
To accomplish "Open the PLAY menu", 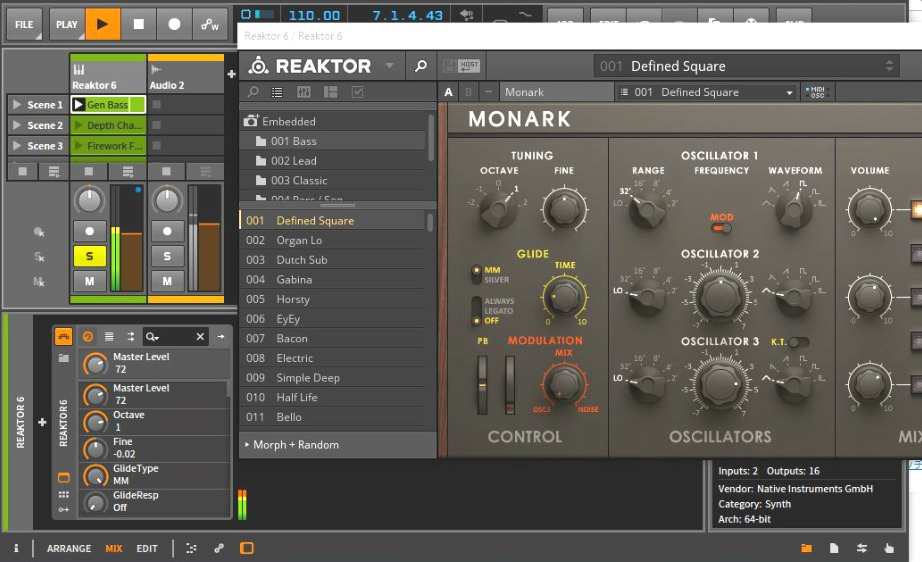I will 67,24.
